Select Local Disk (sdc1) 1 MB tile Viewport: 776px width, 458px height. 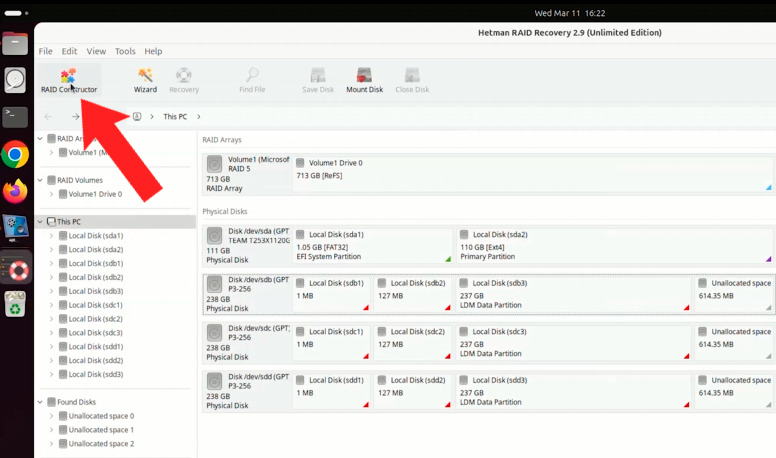pyautogui.click(x=332, y=342)
